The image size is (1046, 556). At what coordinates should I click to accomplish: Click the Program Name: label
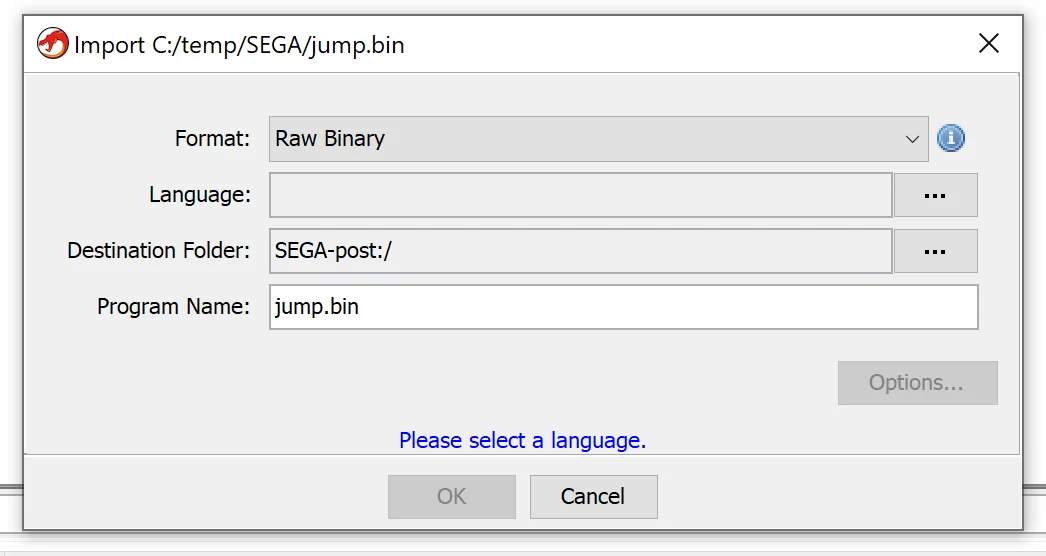point(173,306)
